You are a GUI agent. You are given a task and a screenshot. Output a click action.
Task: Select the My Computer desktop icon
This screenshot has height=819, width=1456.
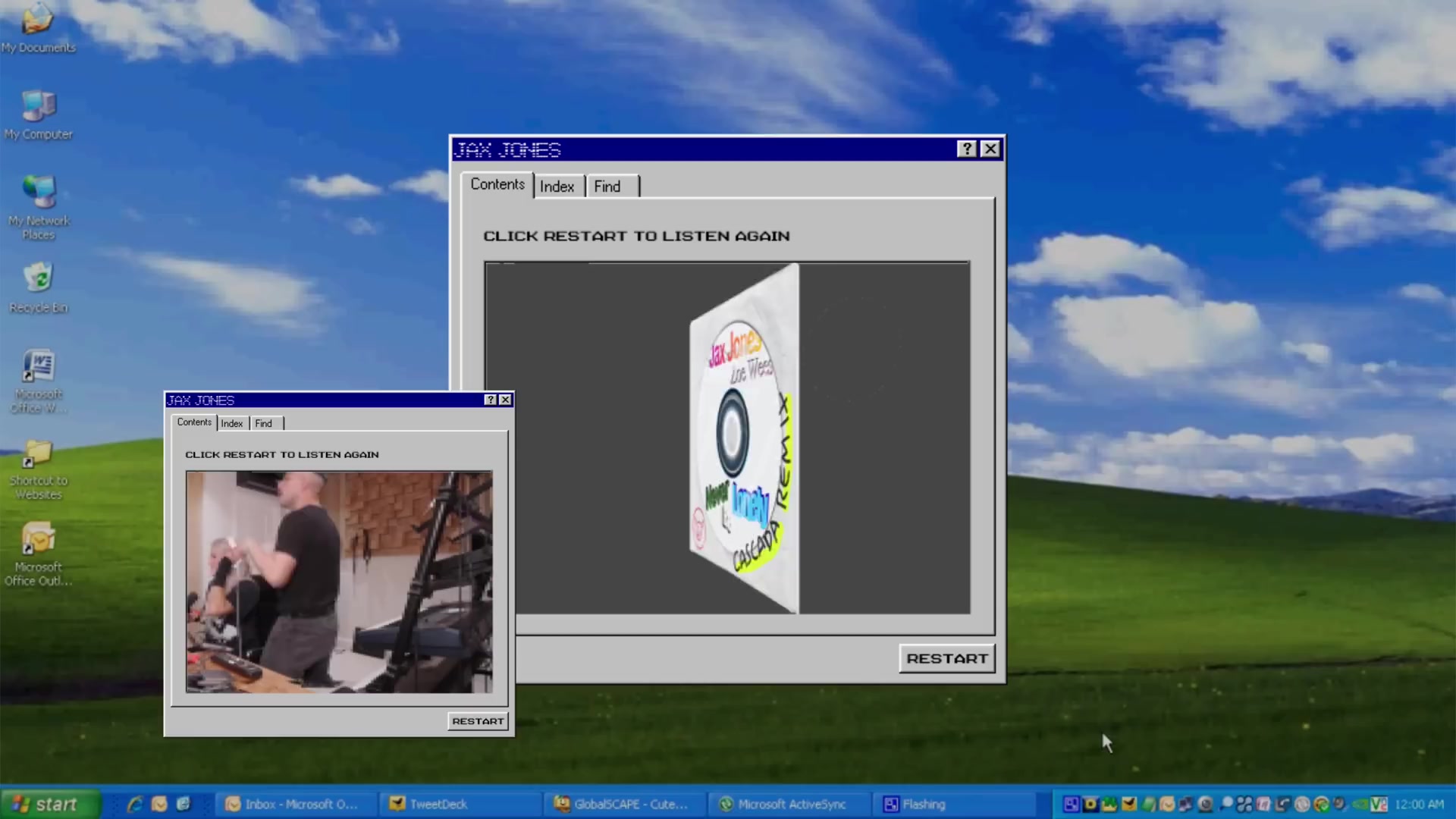(38, 115)
